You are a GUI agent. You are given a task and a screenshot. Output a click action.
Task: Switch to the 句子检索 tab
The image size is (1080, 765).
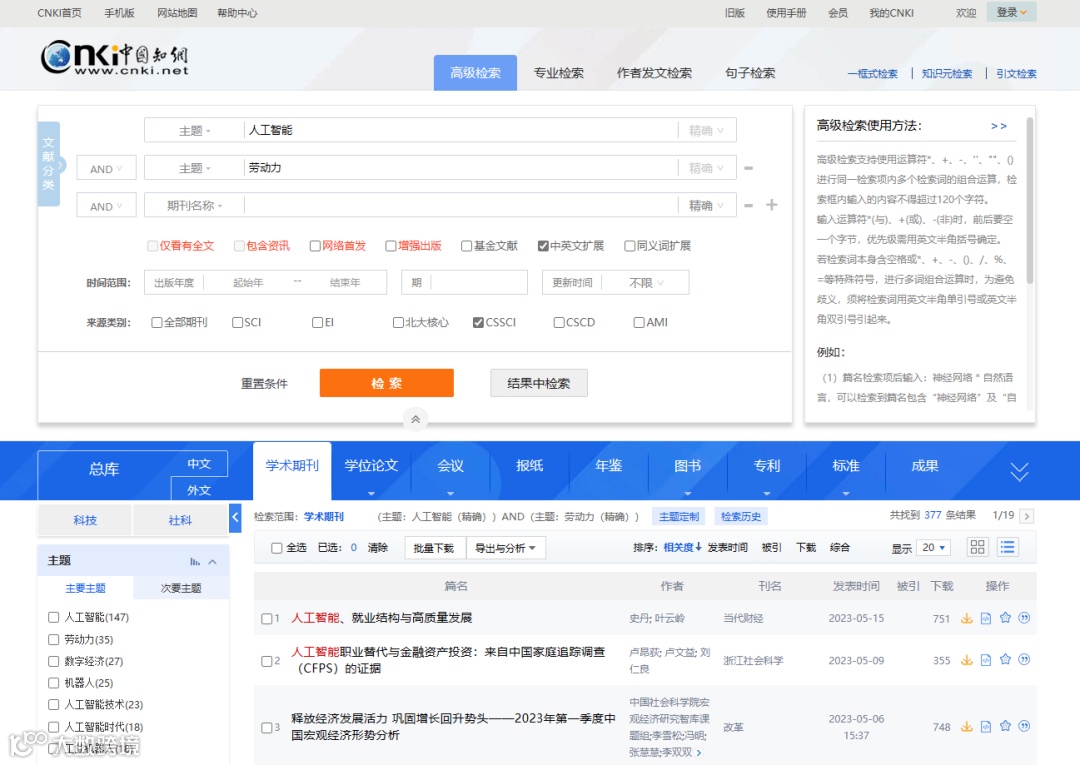coord(750,73)
